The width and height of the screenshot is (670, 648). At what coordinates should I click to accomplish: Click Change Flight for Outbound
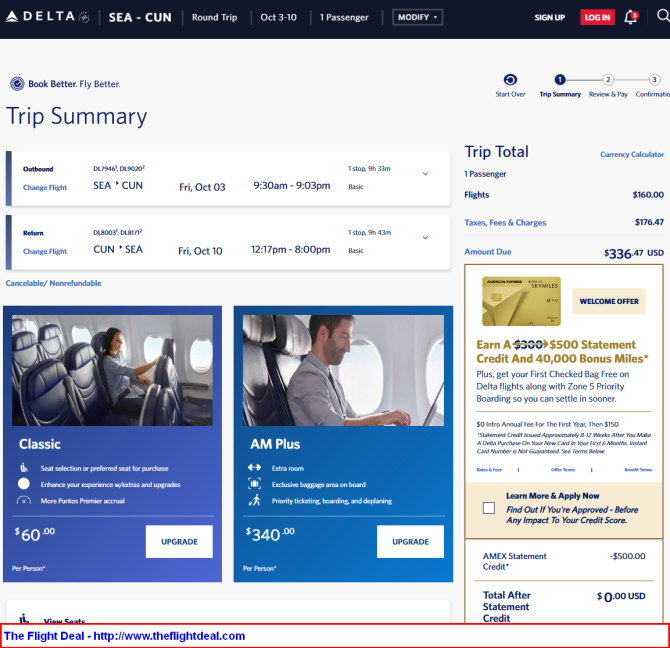(45, 188)
